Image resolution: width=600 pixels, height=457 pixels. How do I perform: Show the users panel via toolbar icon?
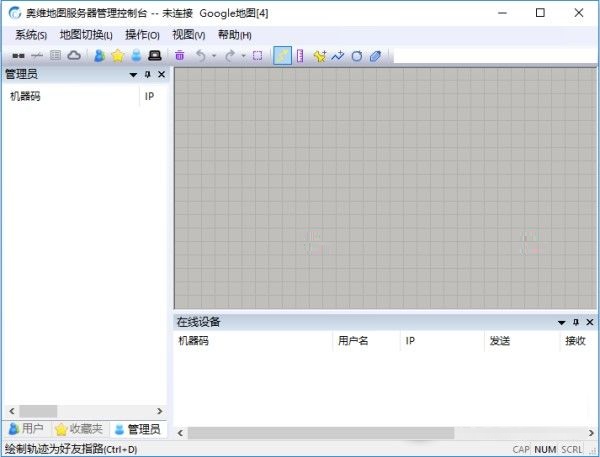(x=99, y=56)
